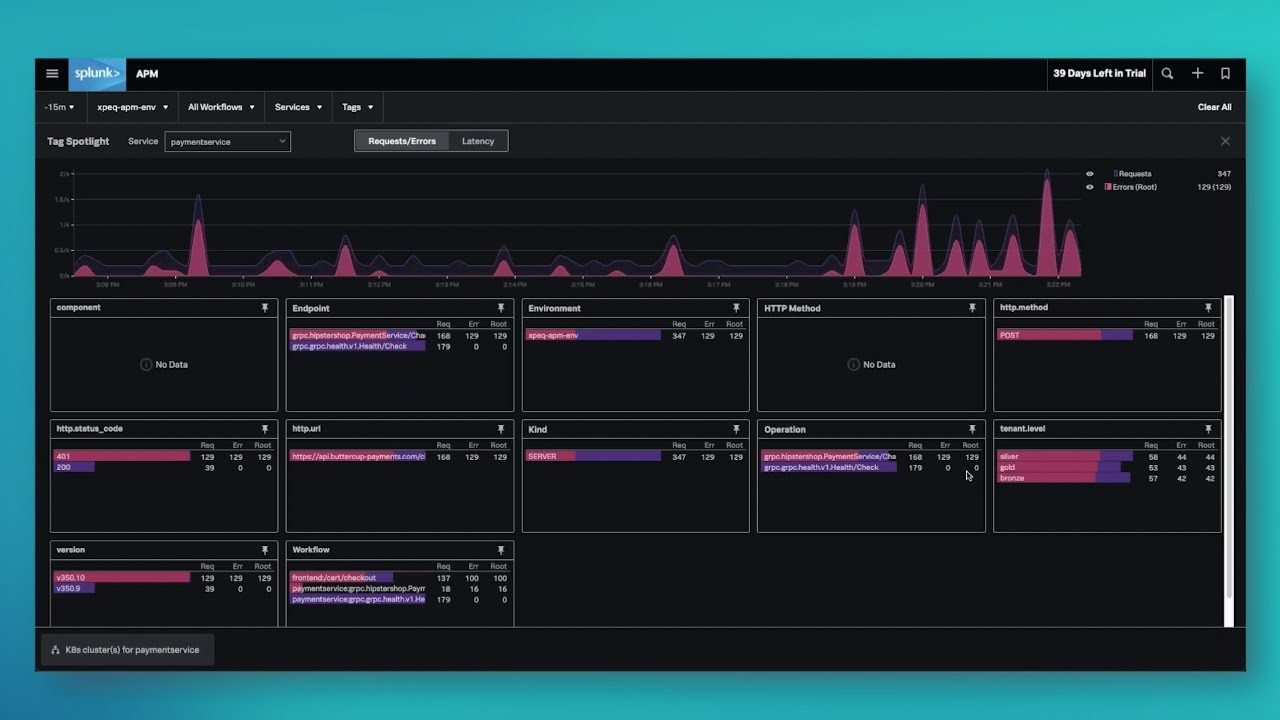Image resolution: width=1280 pixels, height=720 pixels.
Task: Select grpc.grpc.health.v1.Health/Check in Operation card
Action: click(871, 467)
